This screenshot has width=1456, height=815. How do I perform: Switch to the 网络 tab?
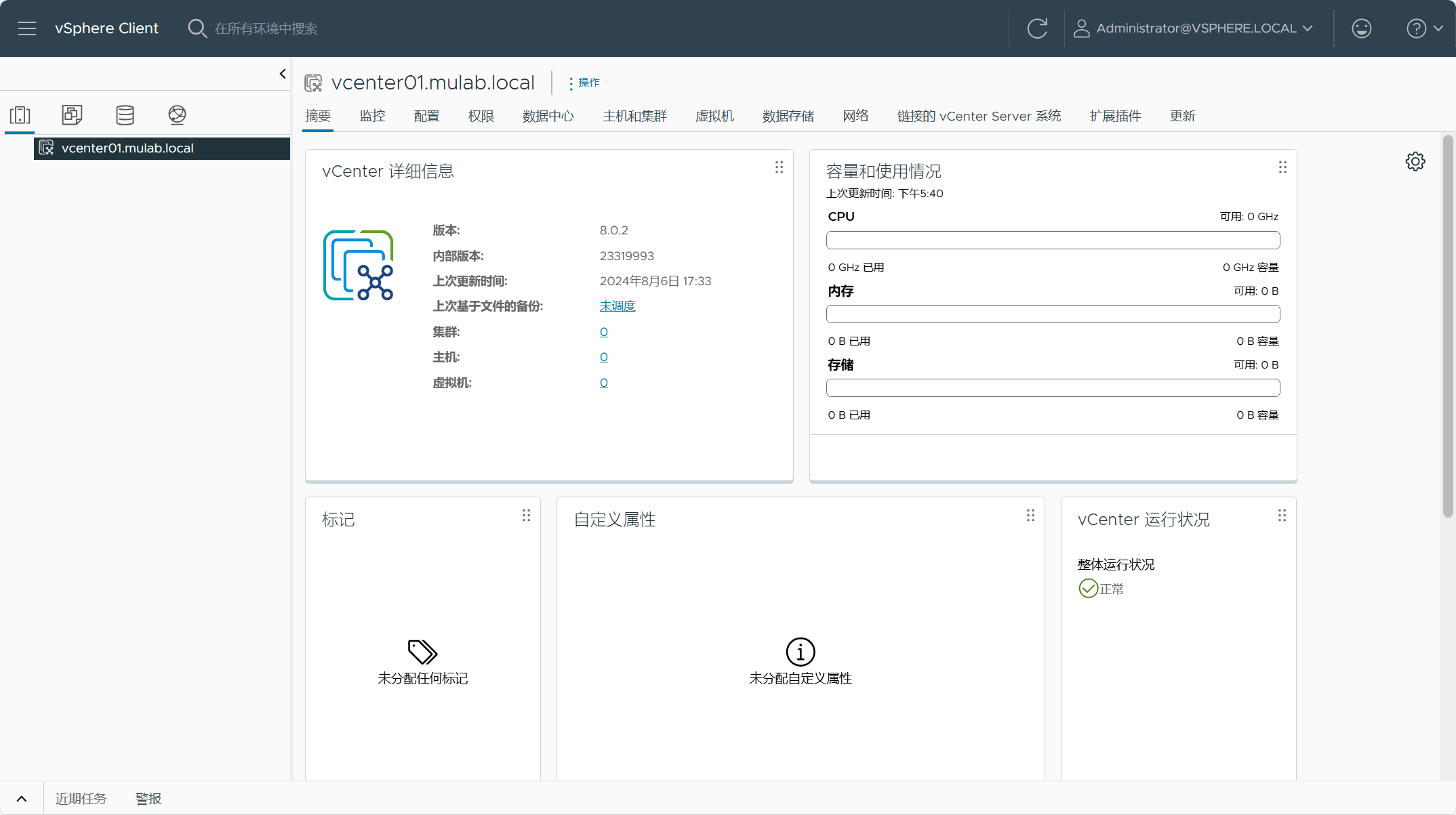pyautogui.click(x=855, y=116)
